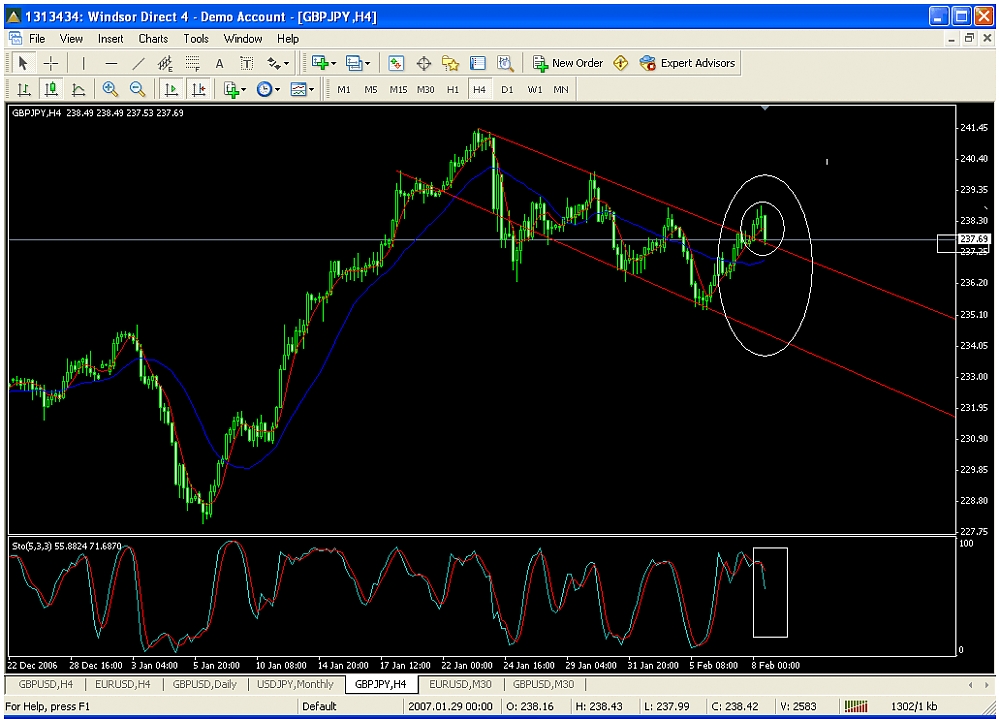1000x719 pixels.
Task: Switch chart to candlestick mode
Action: coord(51,89)
